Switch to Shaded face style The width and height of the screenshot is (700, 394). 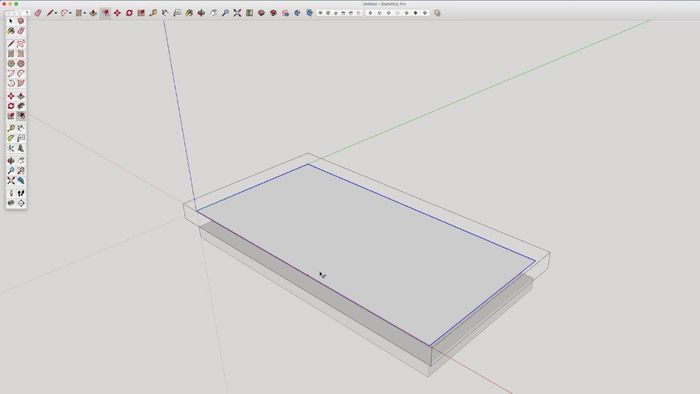[406, 13]
